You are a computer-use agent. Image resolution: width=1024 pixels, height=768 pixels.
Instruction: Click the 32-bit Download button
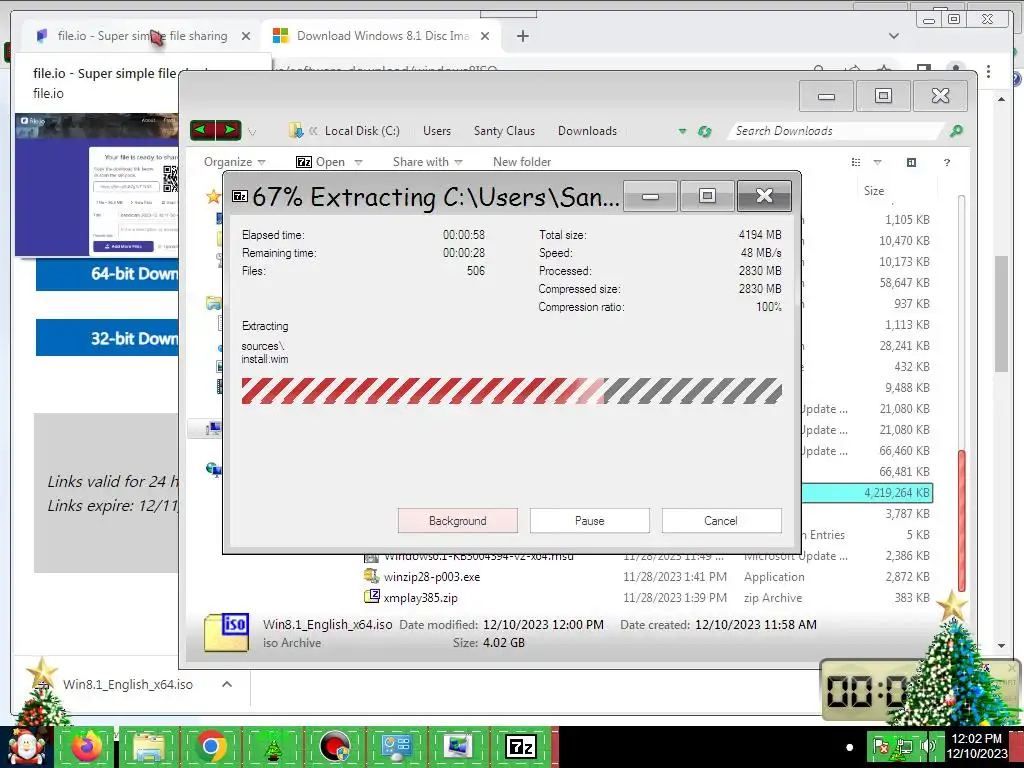coord(107,338)
